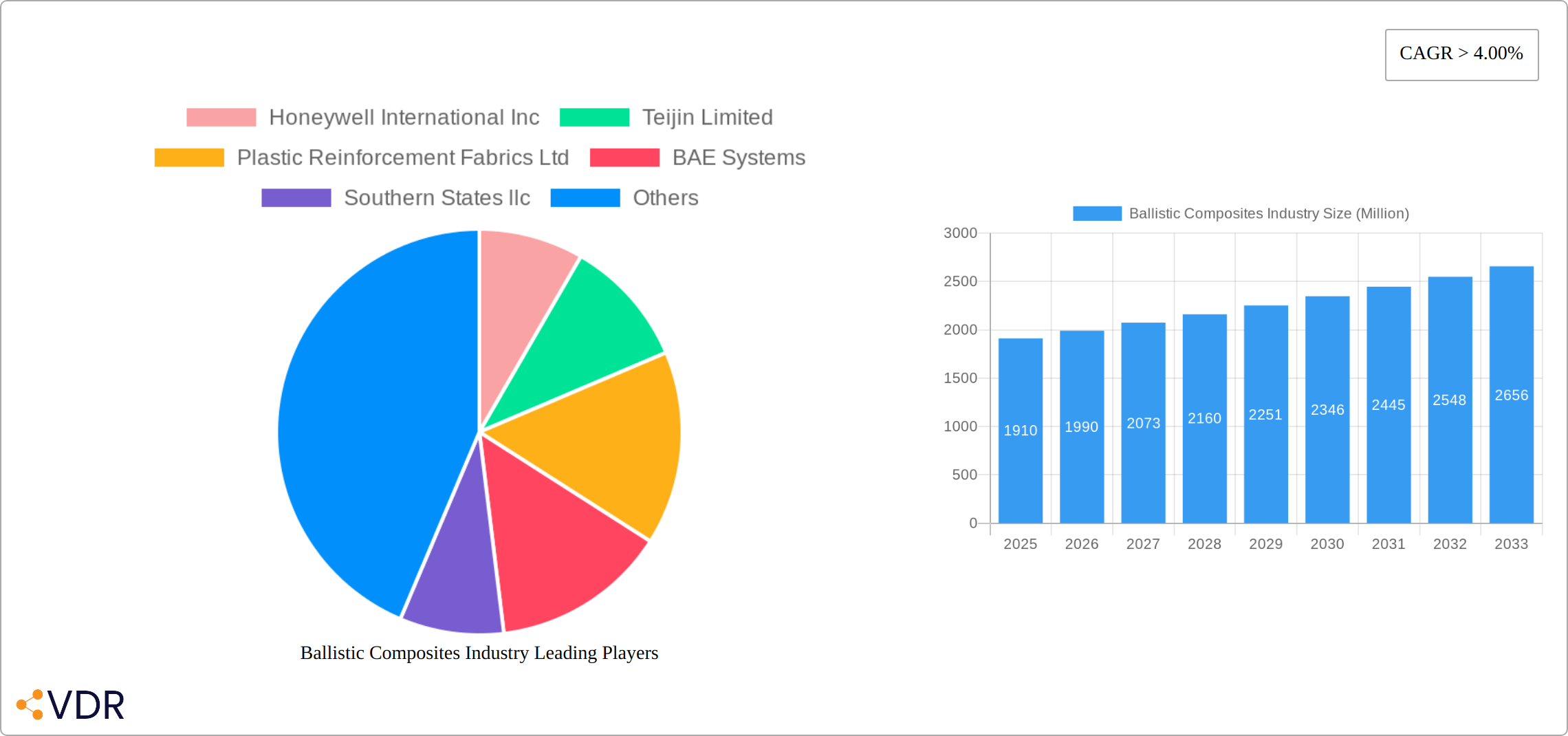This screenshot has height=736, width=1568.
Task: Toggle Honeywell International Inc legend swatch
Action: click(221, 118)
